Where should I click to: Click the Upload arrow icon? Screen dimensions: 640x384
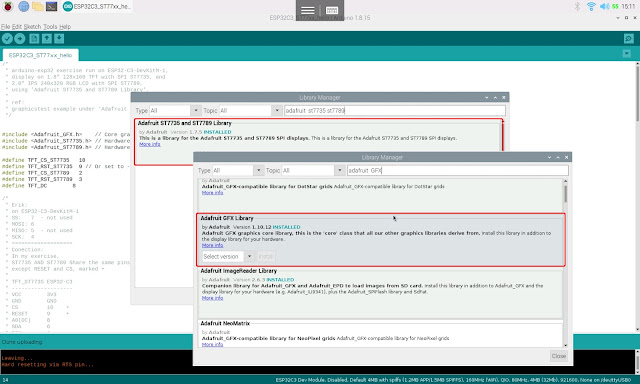click(20, 38)
